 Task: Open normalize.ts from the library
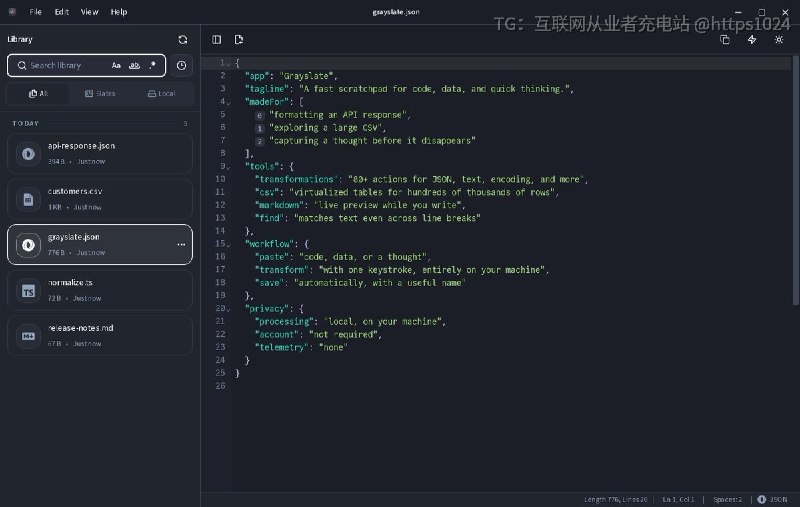[x=100, y=291]
